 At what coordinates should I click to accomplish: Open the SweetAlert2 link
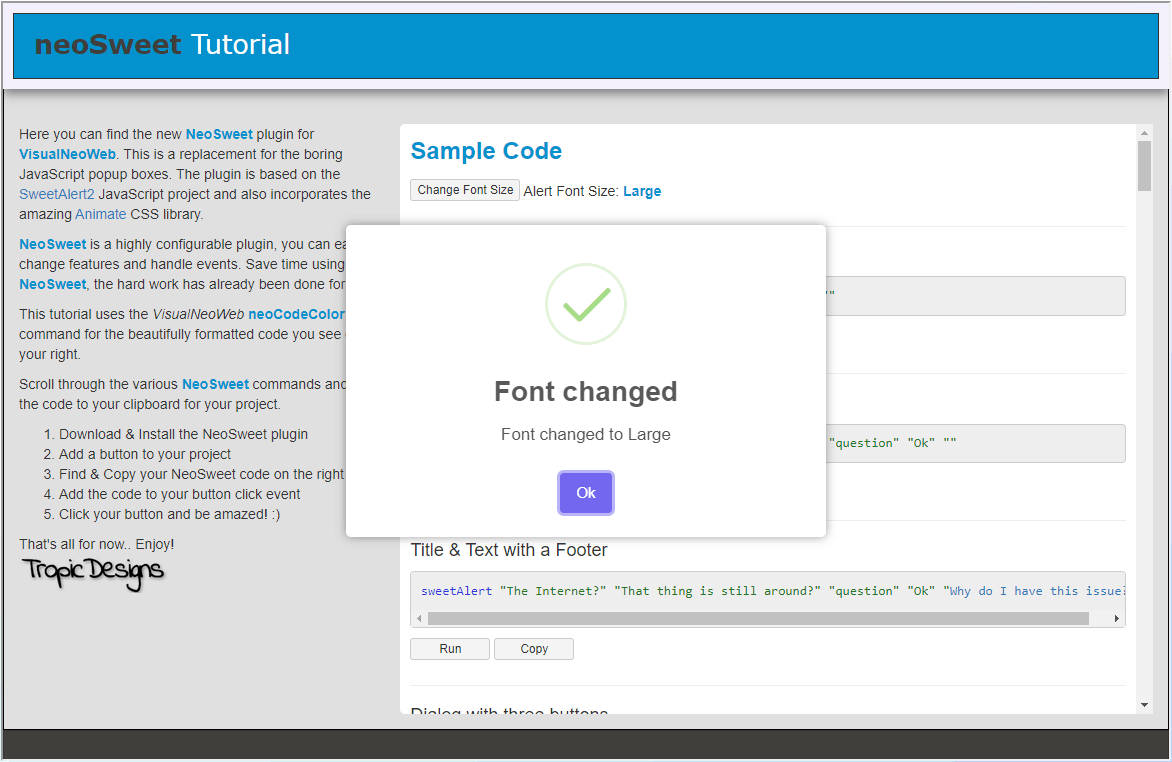tap(57, 194)
